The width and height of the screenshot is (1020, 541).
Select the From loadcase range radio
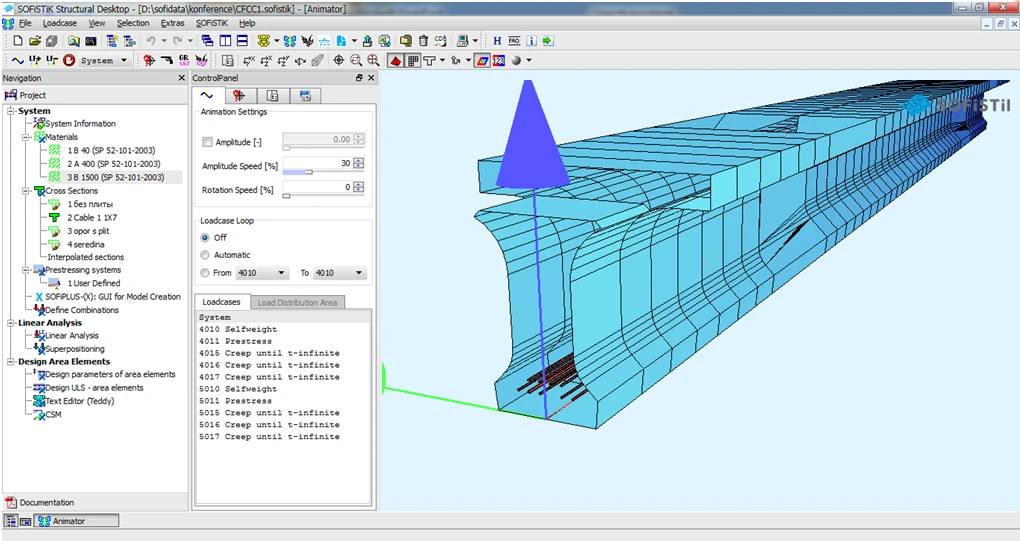click(x=205, y=272)
